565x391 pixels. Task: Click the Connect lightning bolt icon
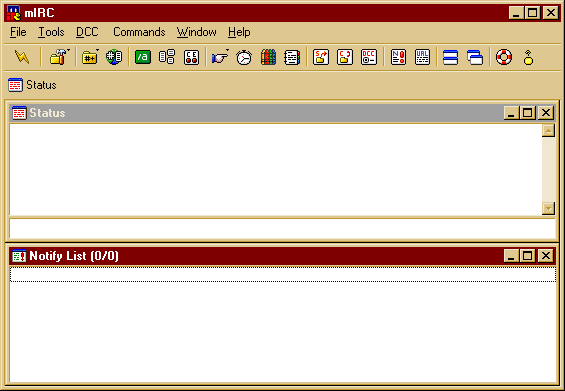22,57
